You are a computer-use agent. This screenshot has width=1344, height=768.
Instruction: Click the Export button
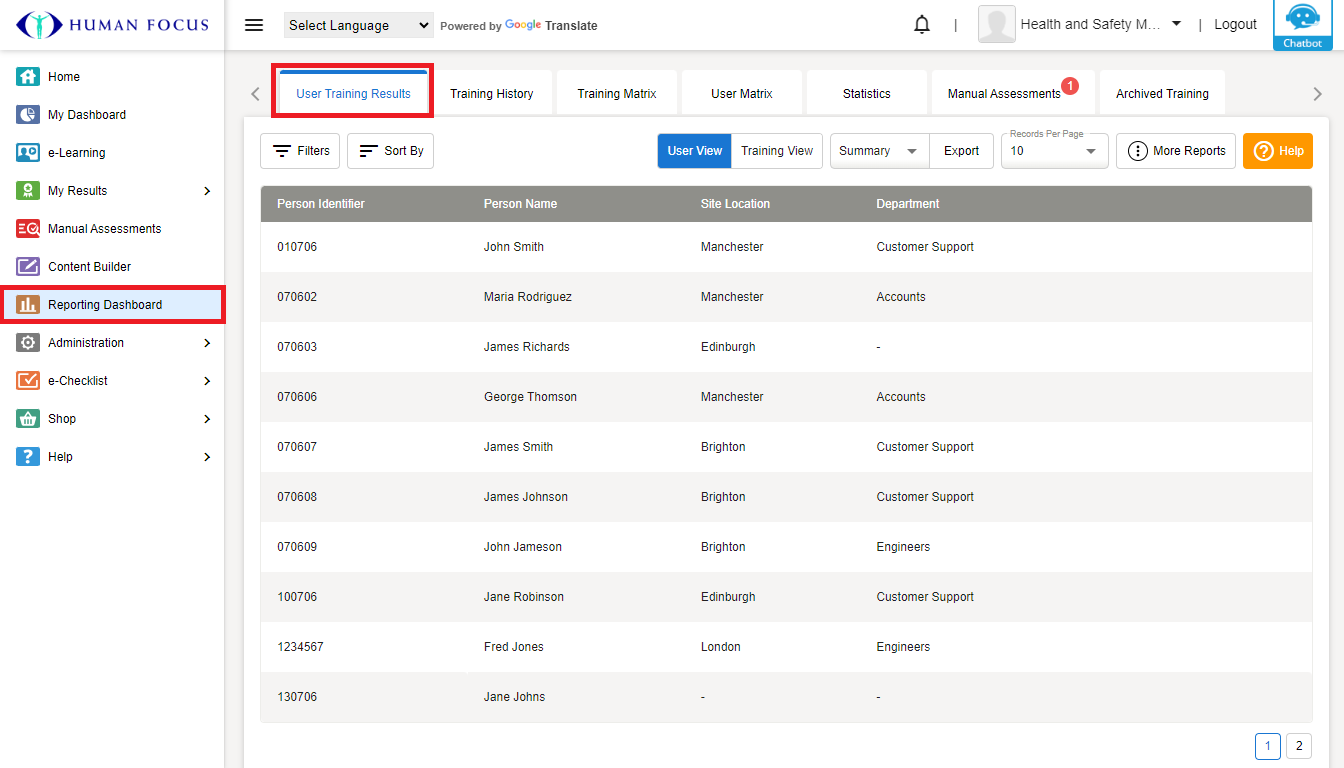click(961, 151)
